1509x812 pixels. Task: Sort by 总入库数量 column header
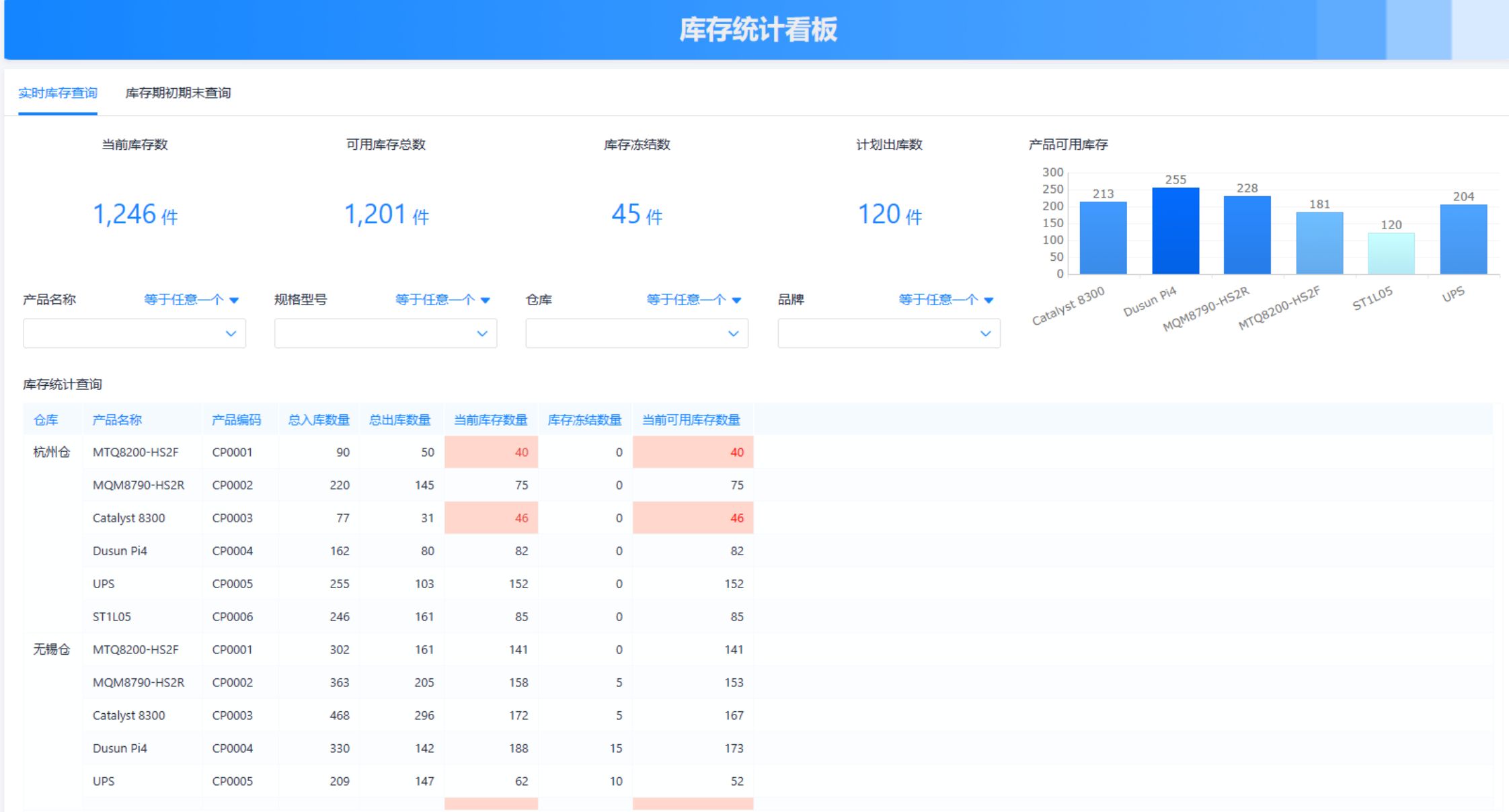coord(319,420)
